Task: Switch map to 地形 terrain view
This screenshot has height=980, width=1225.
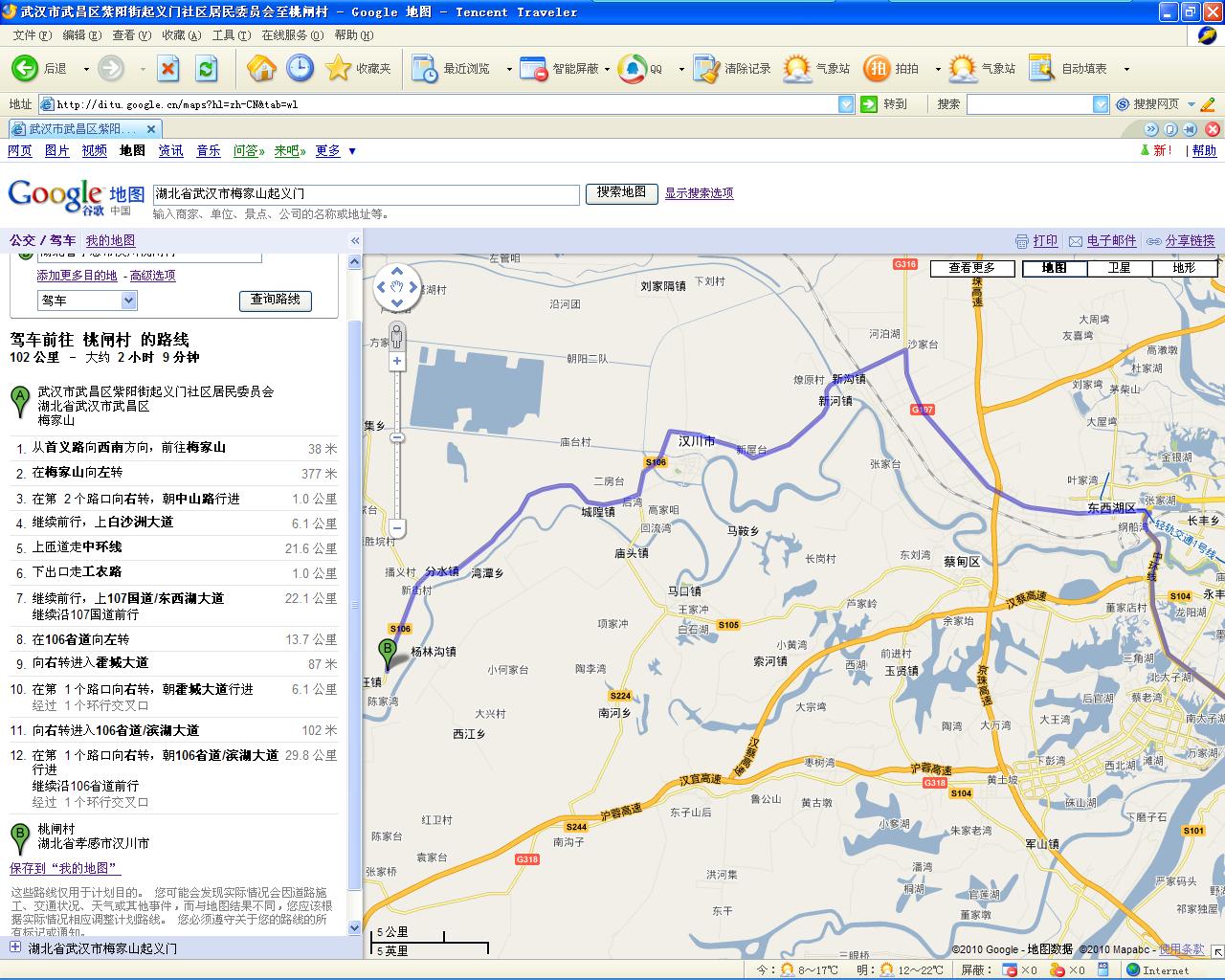Action: point(1184,268)
